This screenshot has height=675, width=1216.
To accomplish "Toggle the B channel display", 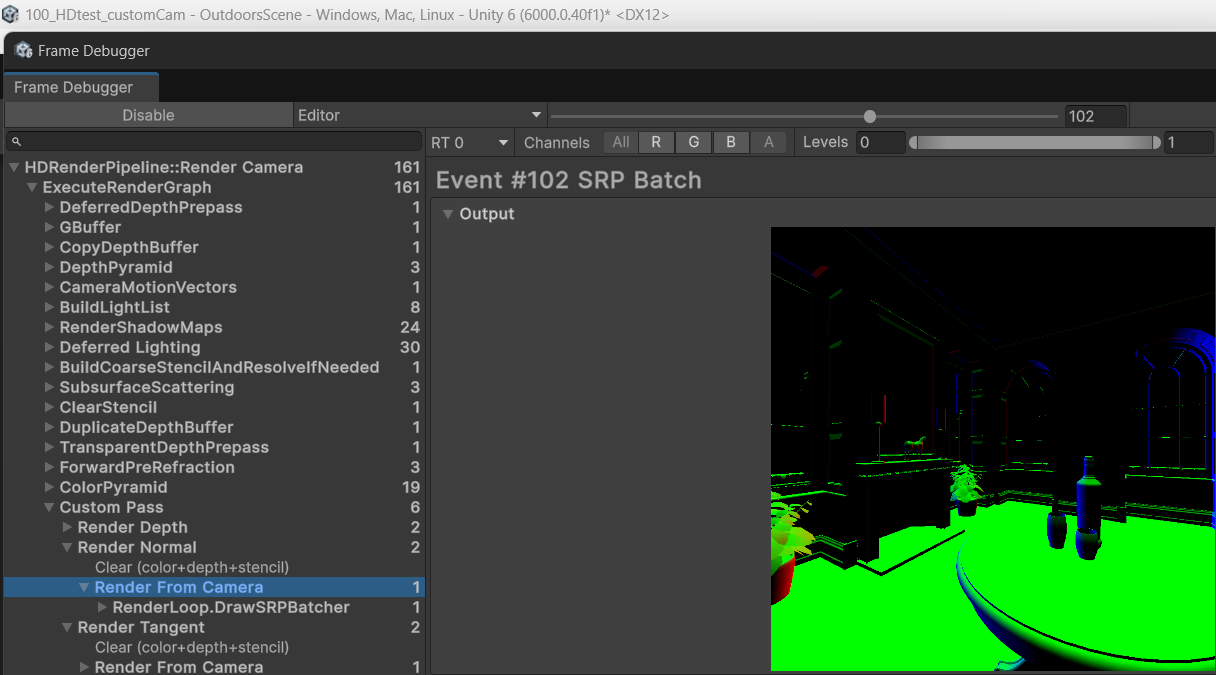I will click(731, 142).
